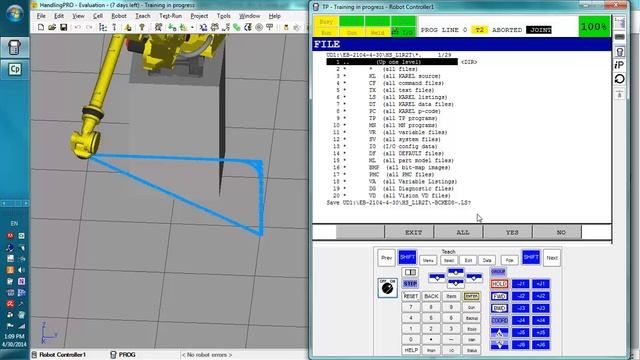The width and height of the screenshot is (640, 360).
Task: Click the circular refresh icon on pendant side
Action: [619, 79]
